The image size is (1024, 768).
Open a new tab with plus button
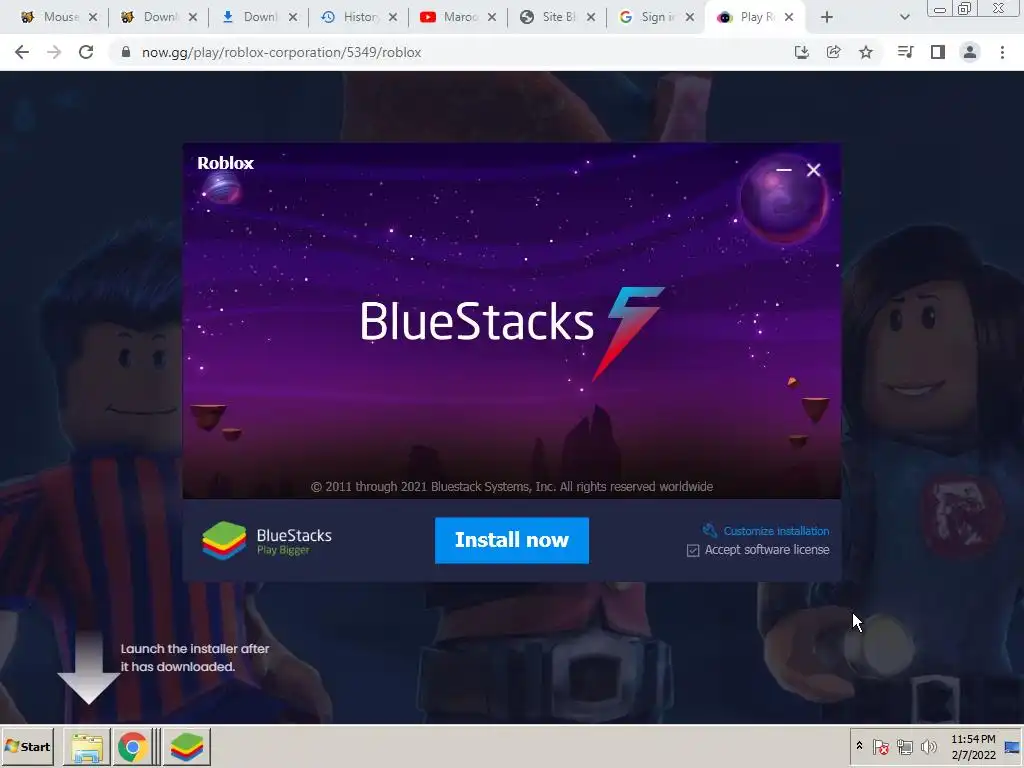pyautogui.click(x=827, y=17)
